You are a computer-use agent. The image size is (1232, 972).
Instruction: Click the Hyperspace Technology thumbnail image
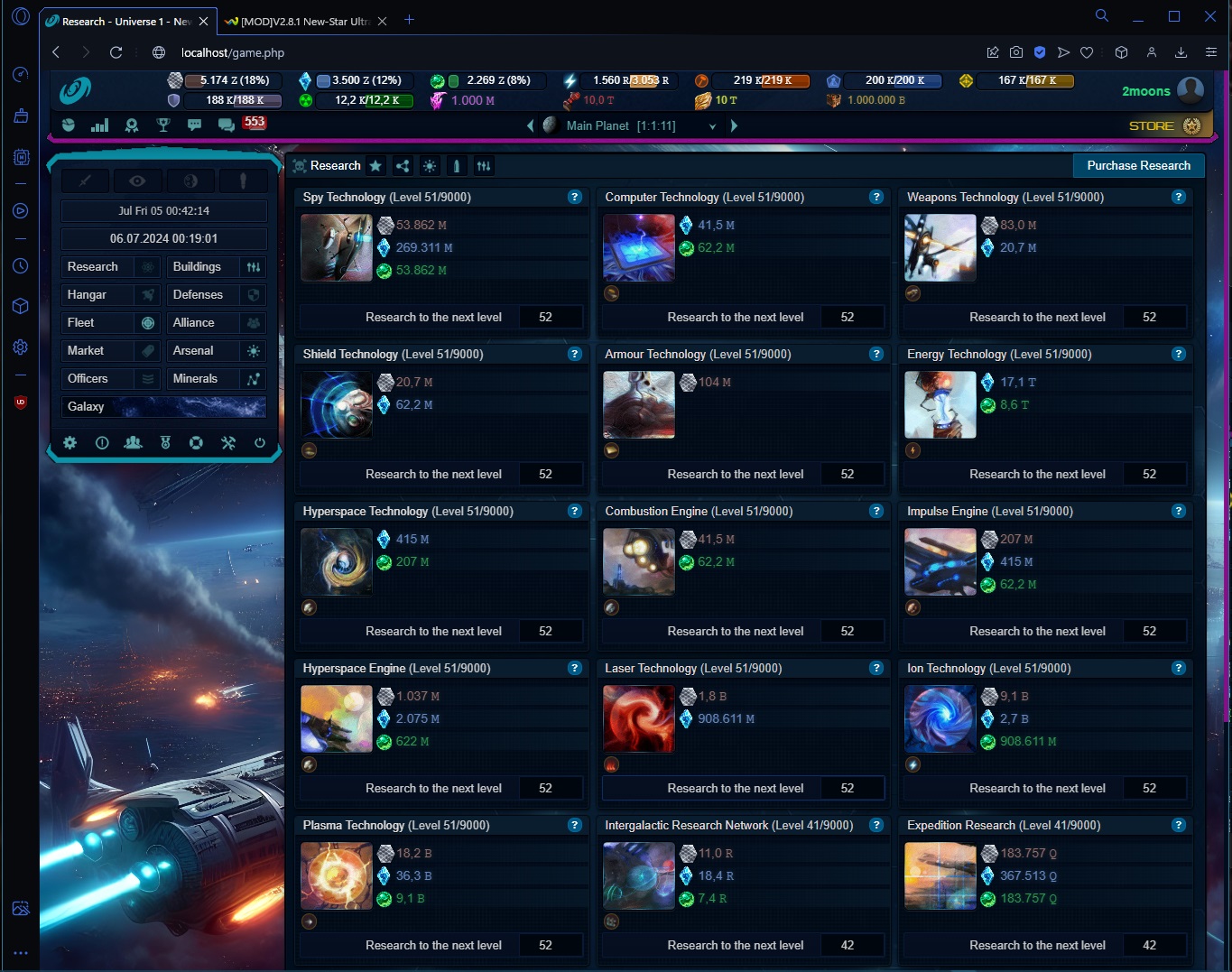(336, 561)
